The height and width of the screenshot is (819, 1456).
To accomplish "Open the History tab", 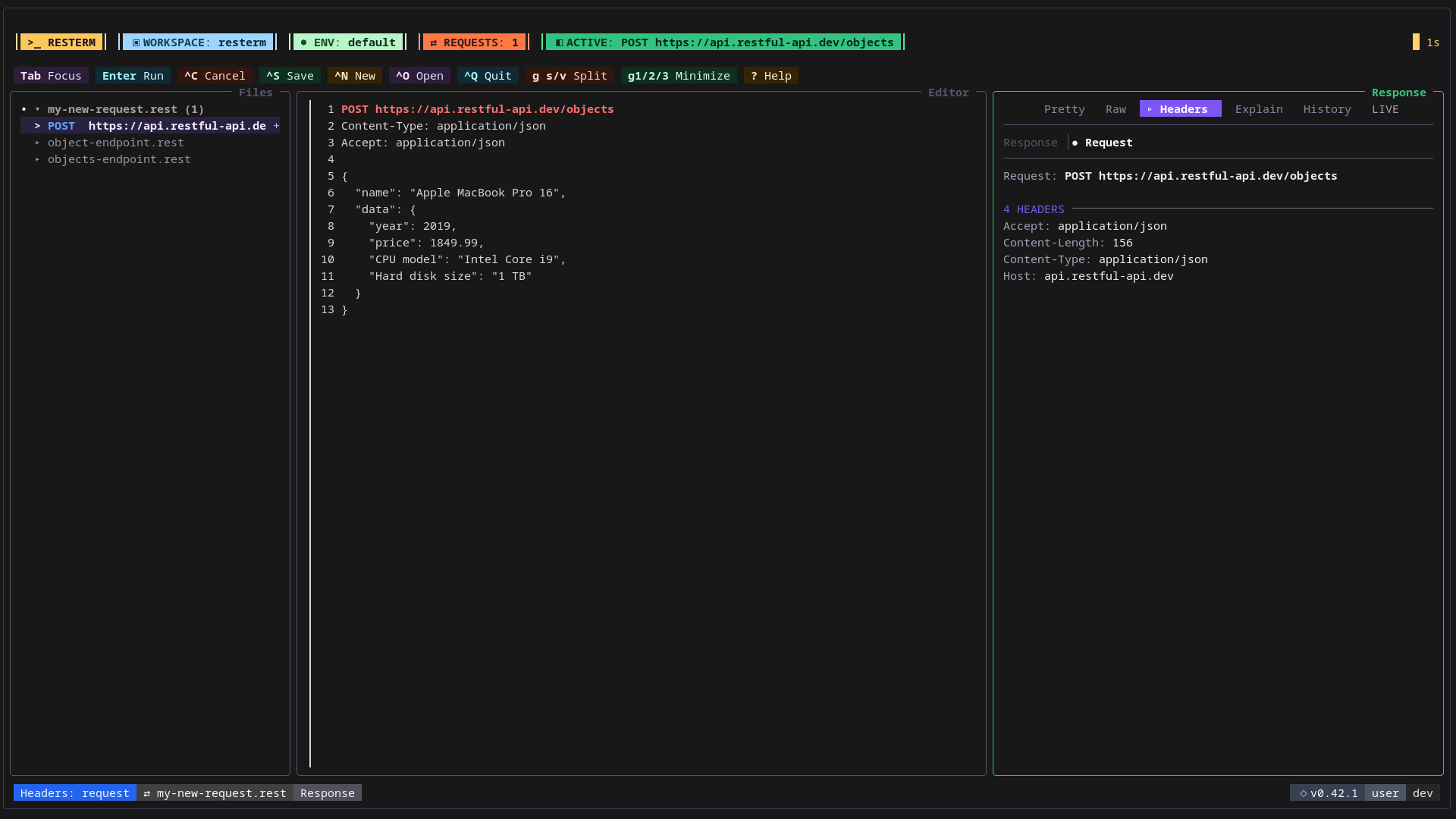I will point(1327,109).
